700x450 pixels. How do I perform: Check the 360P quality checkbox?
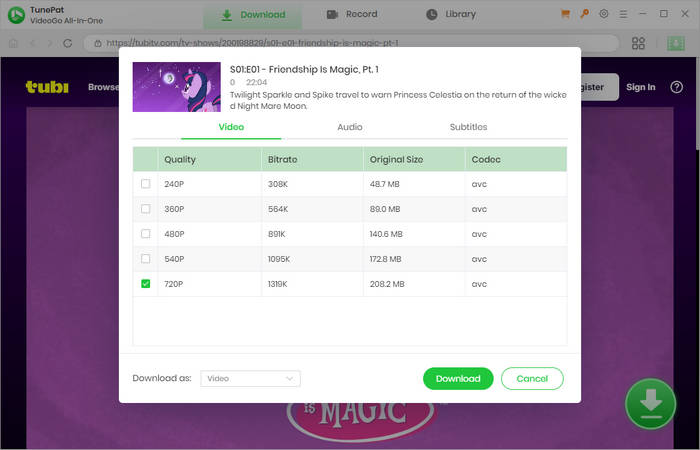click(x=146, y=209)
